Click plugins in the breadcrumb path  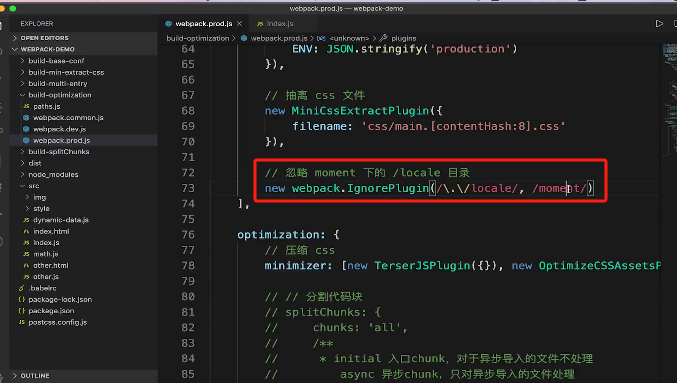tap(404, 38)
